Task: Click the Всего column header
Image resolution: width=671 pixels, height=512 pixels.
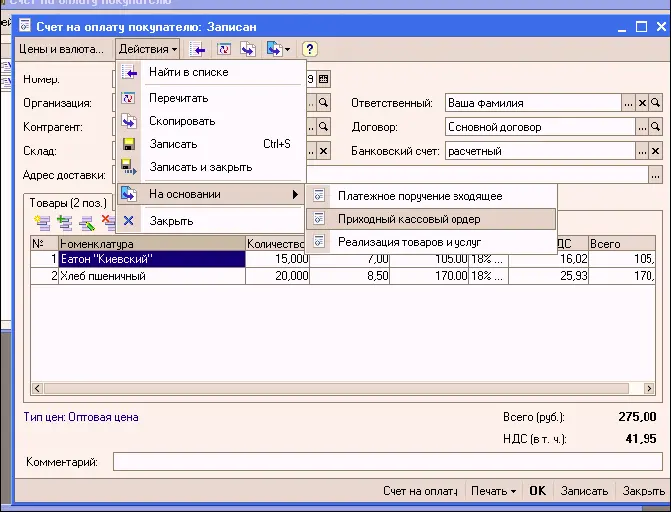Action: tap(622, 244)
